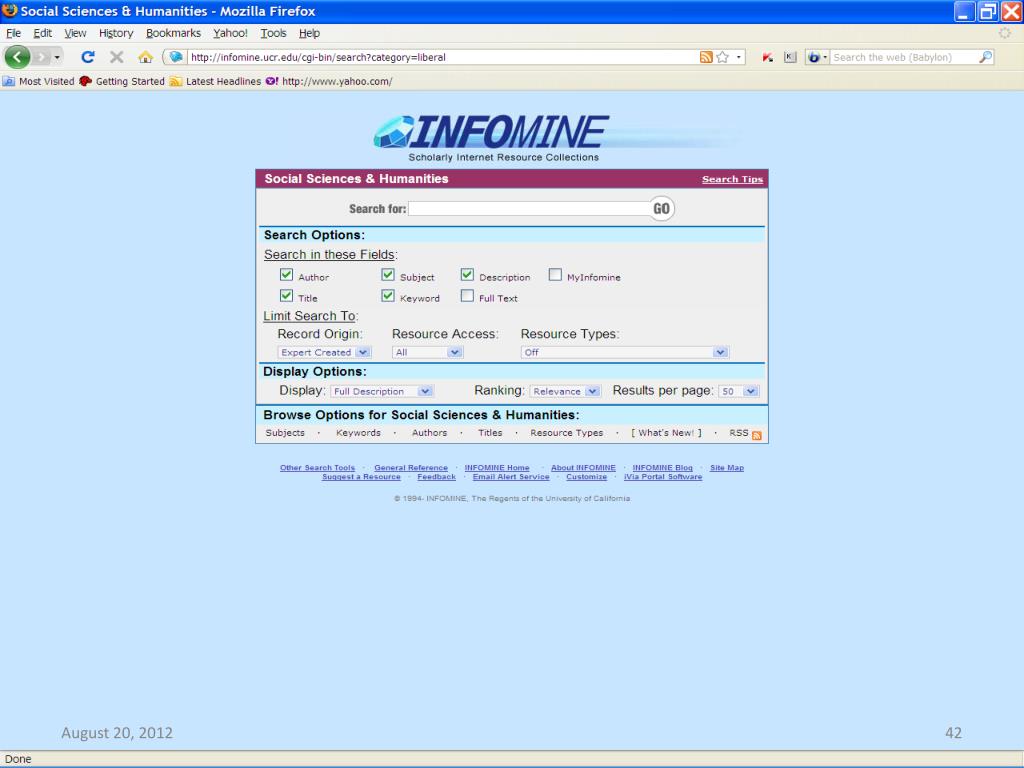Enable the MyInfomine checkbox
This screenshot has width=1024, height=768.
click(555, 274)
